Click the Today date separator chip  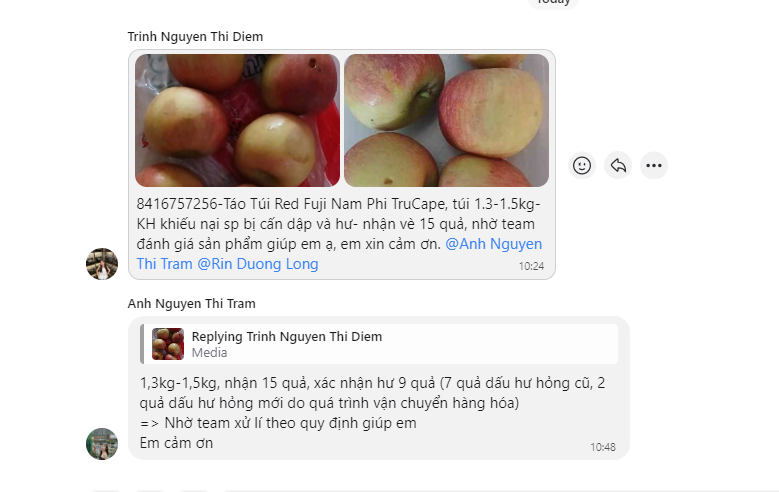coord(553,2)
